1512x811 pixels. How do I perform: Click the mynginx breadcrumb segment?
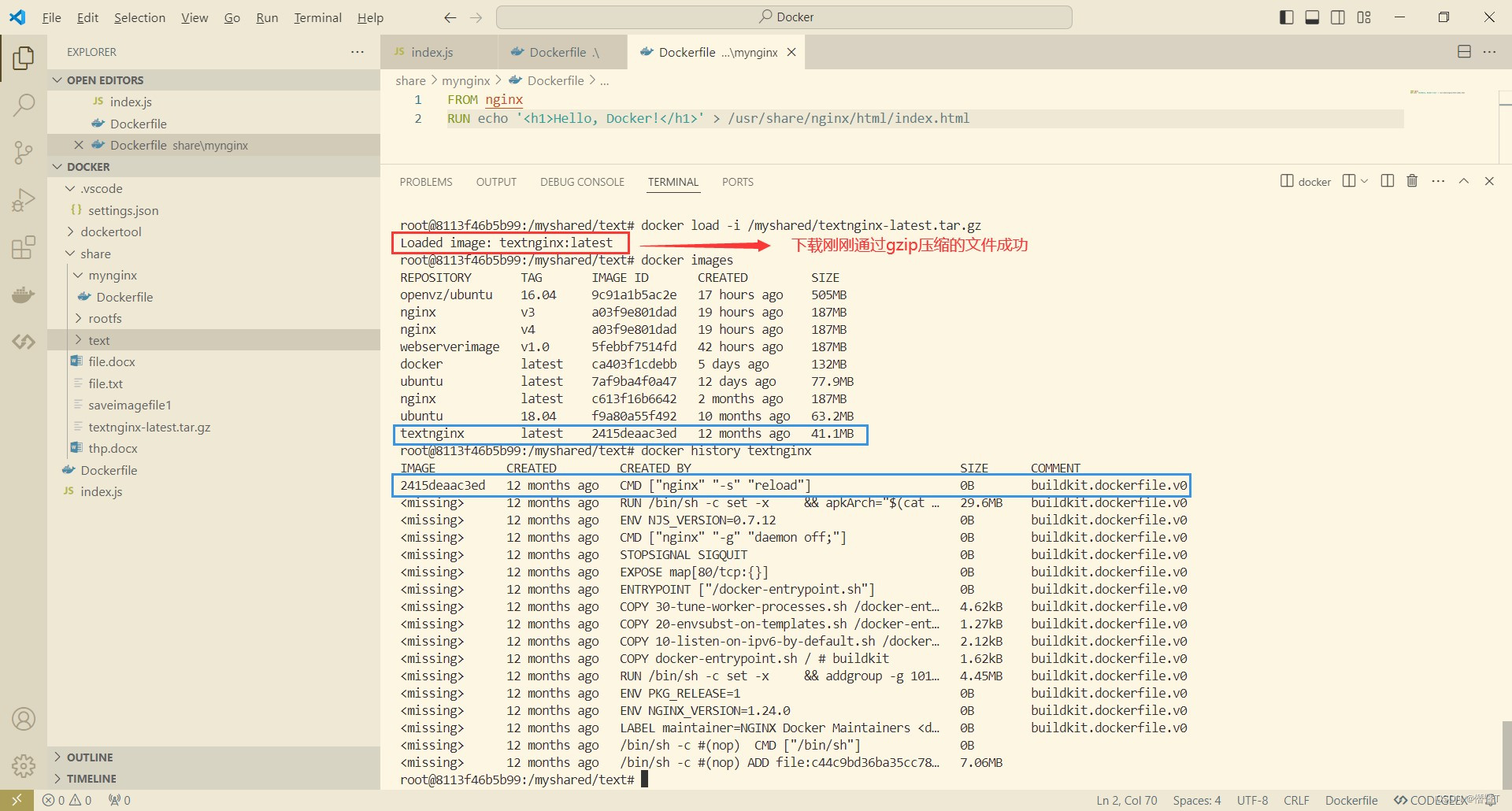465,80
